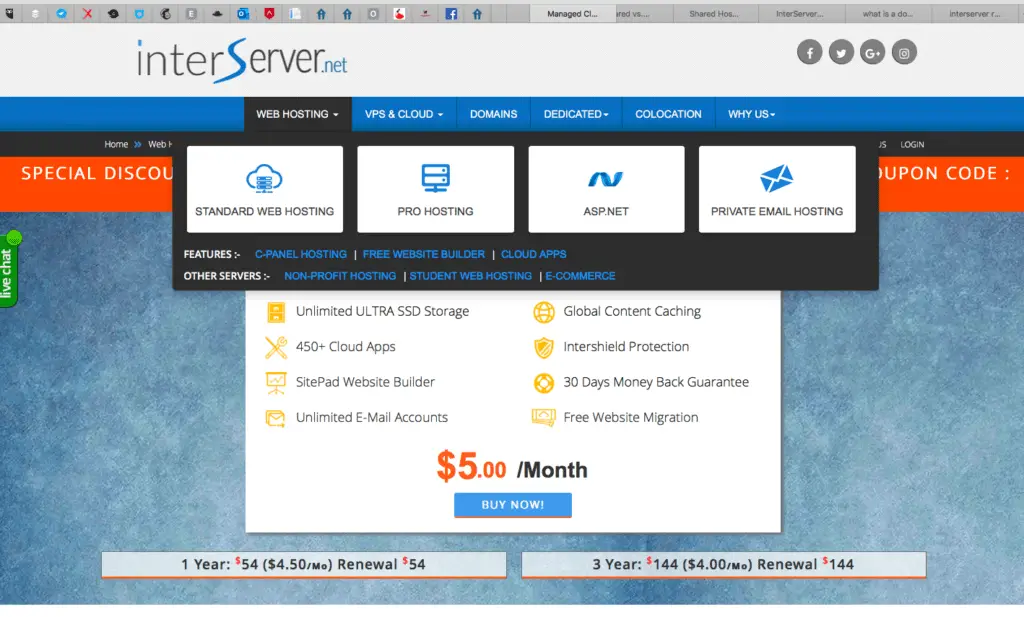Image resolution: width=1024 pixels, height=617 pixels.
Task: Select the 3 Year $144 plan button
Action: point(724,565)
